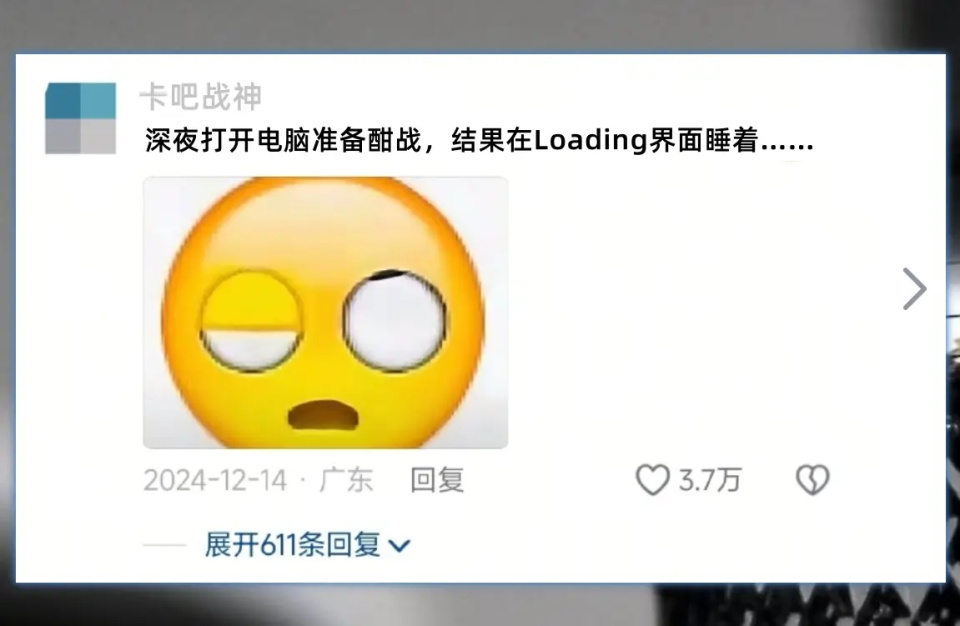Reply using the 回复 button
This screenshot has width=960, height=626.
(437, 480)
